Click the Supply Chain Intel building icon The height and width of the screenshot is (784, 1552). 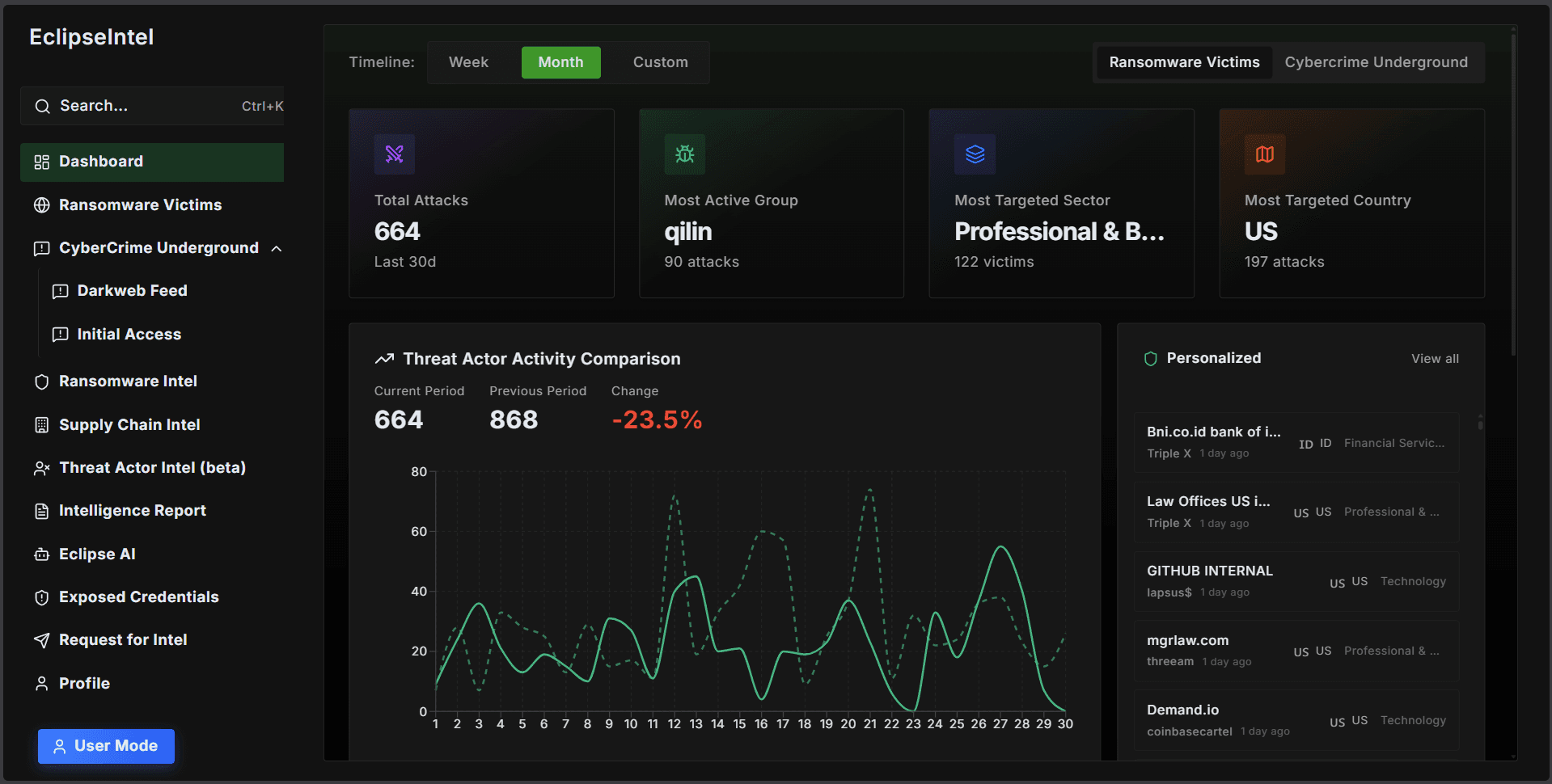point(42,425)
